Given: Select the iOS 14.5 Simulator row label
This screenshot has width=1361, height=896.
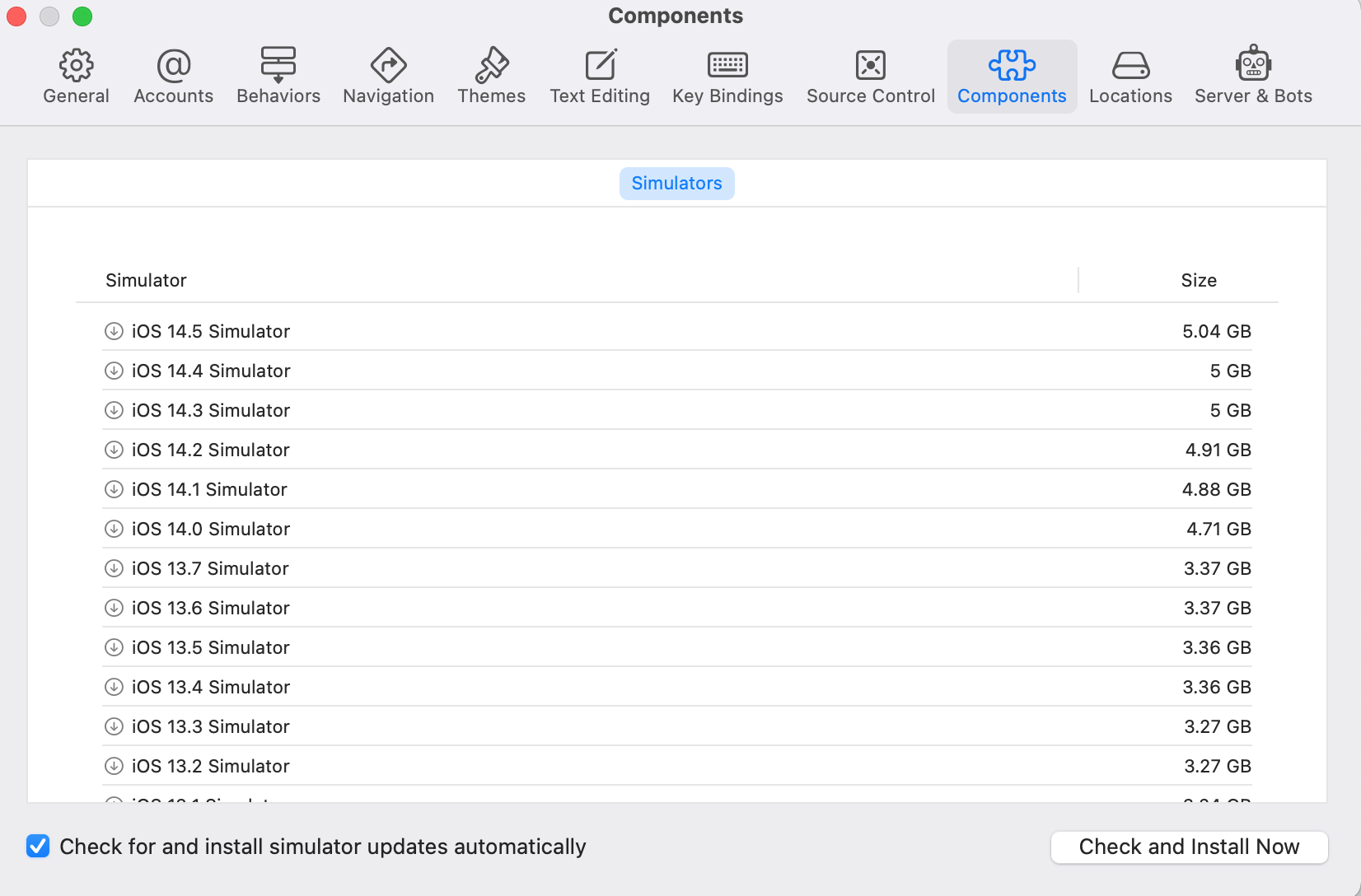Looking at the screenshot, I should point(211,331).
